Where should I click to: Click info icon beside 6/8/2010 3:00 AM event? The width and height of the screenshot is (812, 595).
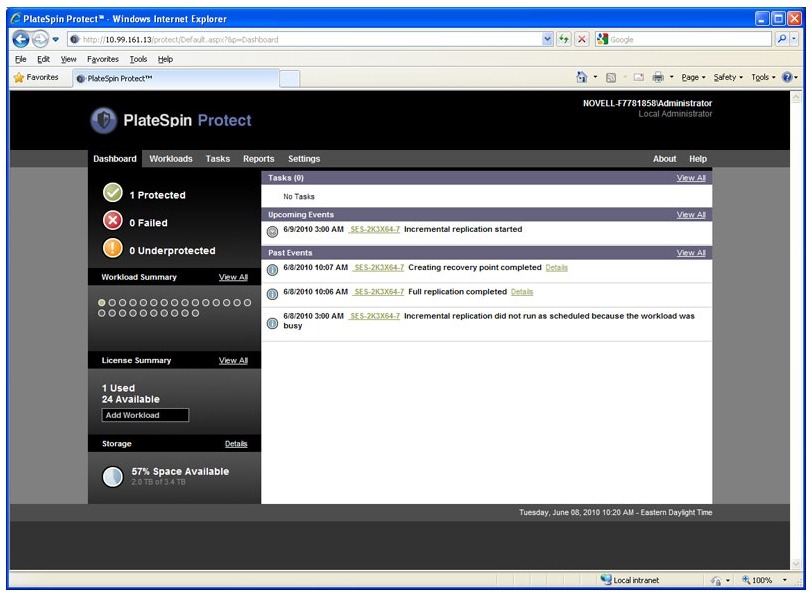click(x=272, y=324)
